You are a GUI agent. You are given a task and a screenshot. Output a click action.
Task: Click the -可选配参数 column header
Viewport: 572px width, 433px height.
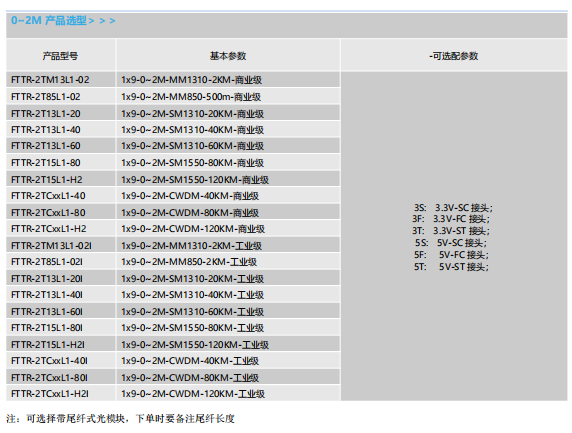pos(454,56)
